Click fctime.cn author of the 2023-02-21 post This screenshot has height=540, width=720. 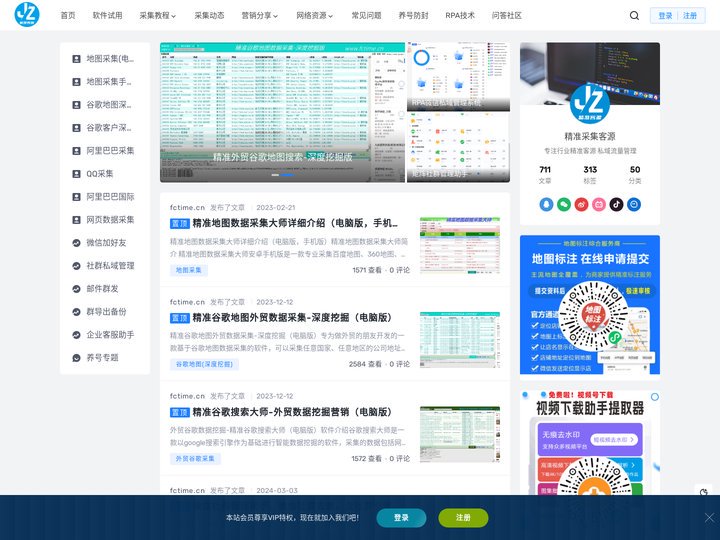[187, 208]
